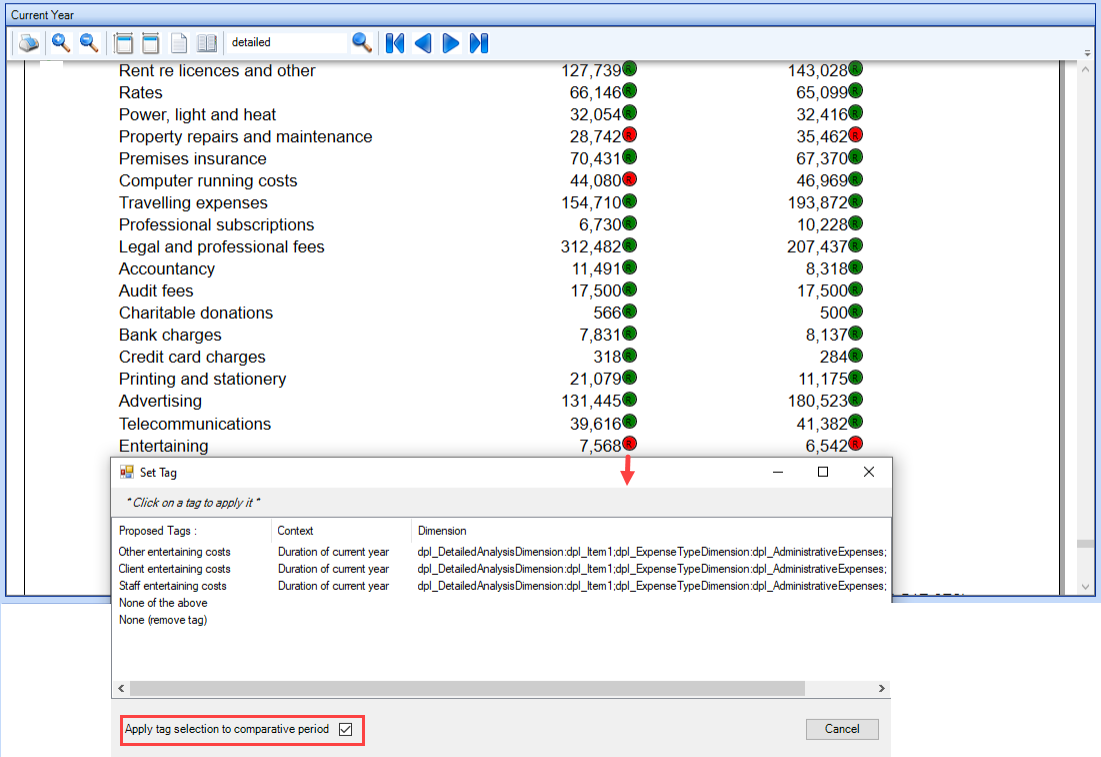Click green tag marker beside Travelling expenses 154,710
The width and height of the screenshot is (1101, 757).
(629, 201)
